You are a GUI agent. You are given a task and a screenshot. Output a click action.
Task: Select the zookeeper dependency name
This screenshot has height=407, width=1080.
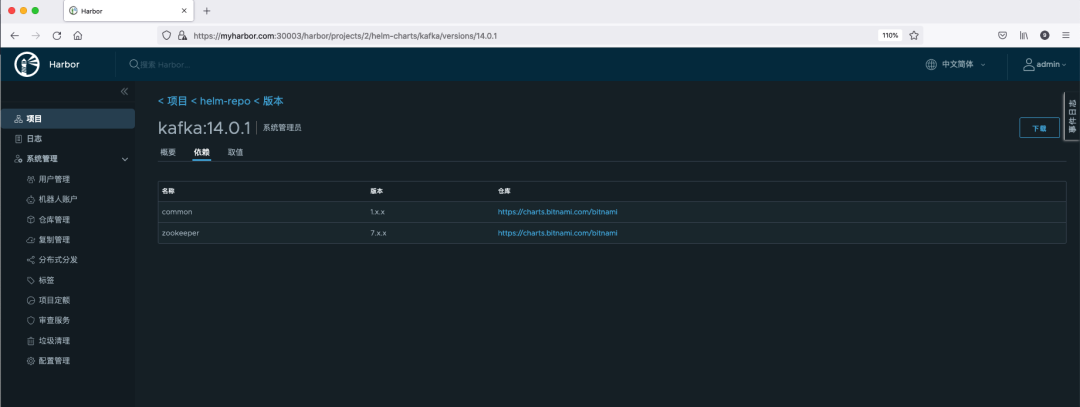tap(180, 233)
